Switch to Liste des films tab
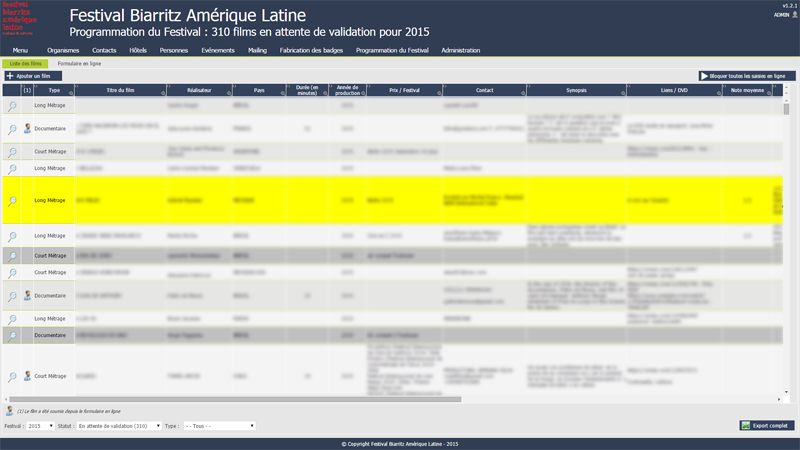The image size is (800, 450). pyautogui.click(x=26, y=64)
